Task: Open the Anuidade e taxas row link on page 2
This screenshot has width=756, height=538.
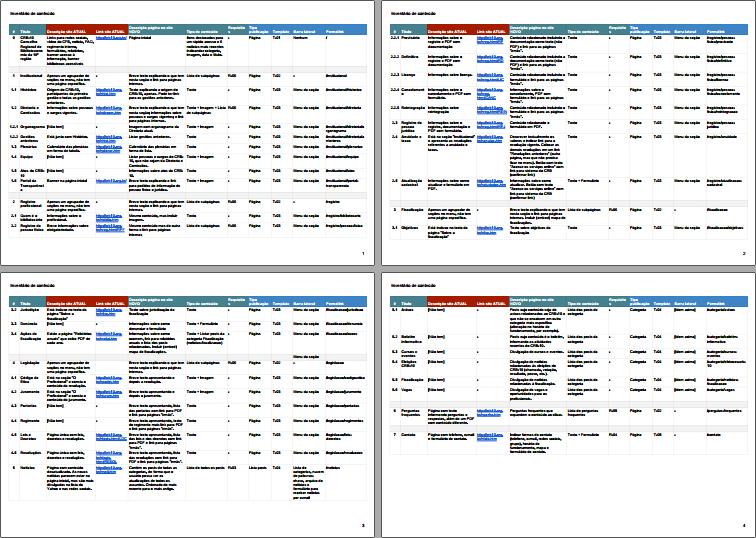Action: tap(490, 138)
